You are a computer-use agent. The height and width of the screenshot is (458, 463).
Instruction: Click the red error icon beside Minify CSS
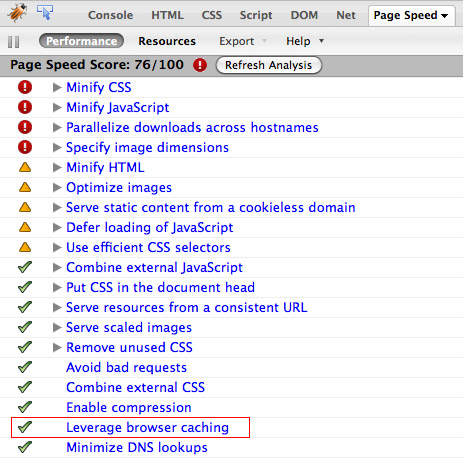tap(25, 87)
